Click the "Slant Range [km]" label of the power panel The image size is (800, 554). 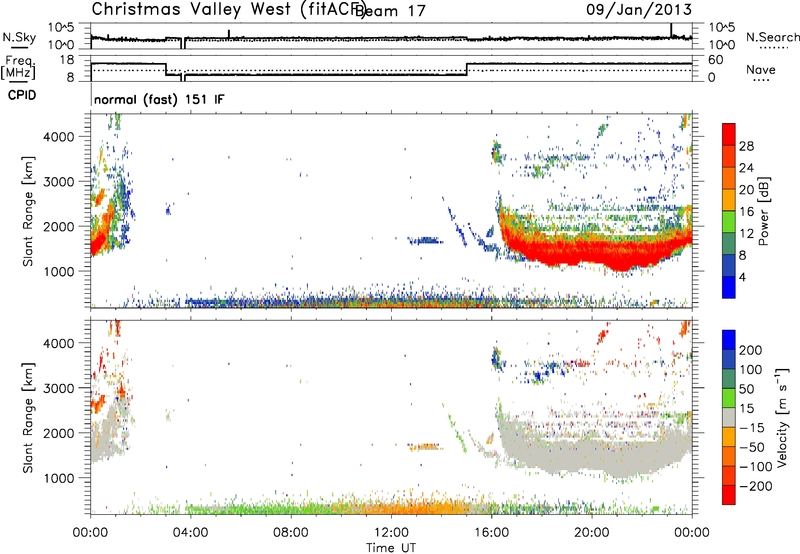click(28, 211)
